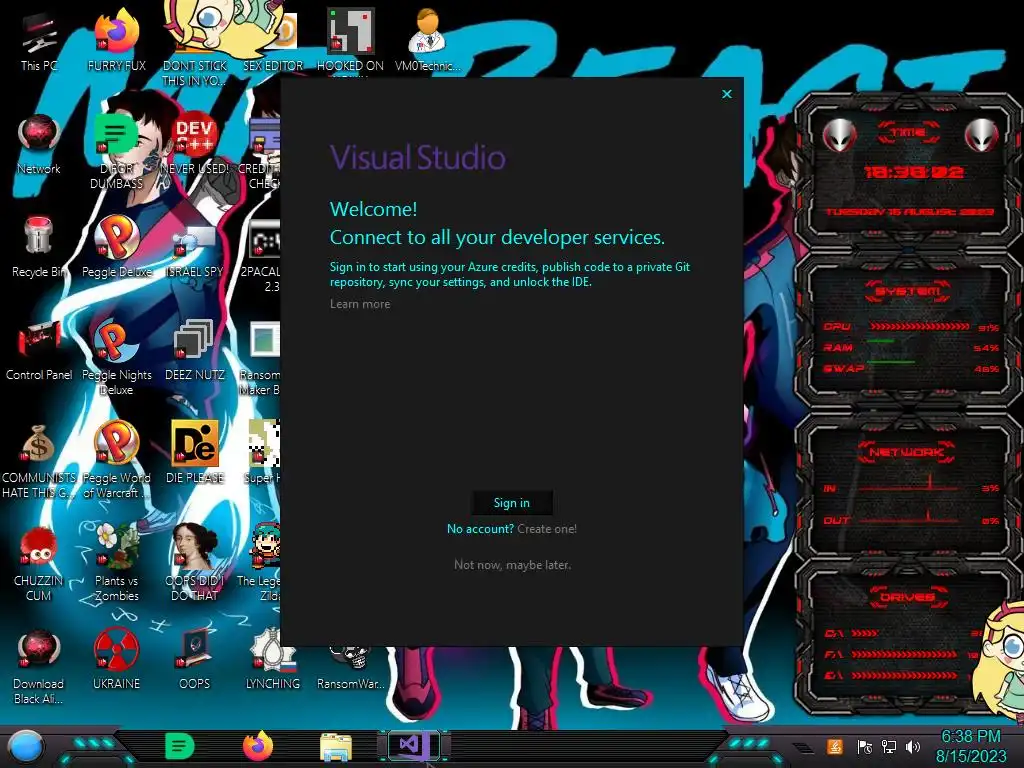Switch to Visual Studio taskbar button

[x=414, y=745]
